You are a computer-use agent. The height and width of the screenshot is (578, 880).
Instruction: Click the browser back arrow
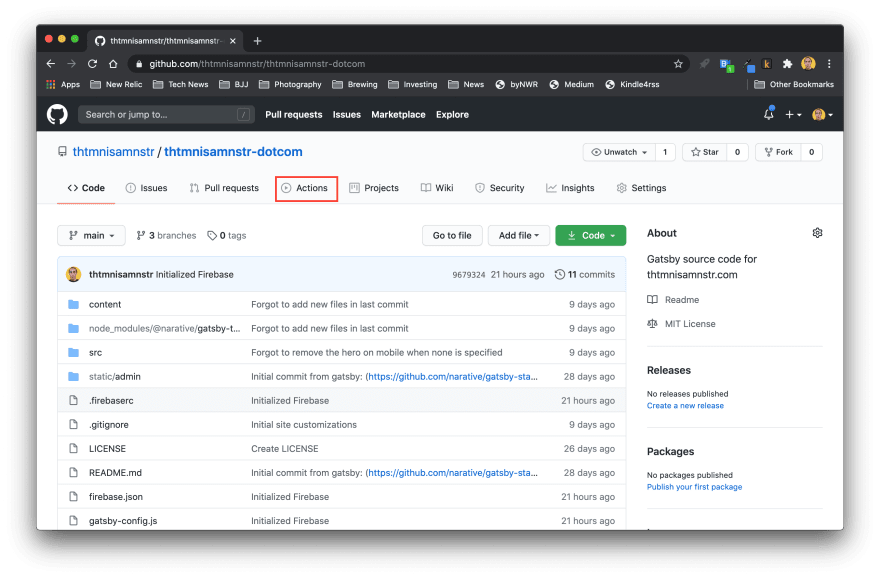click(51, 64)
